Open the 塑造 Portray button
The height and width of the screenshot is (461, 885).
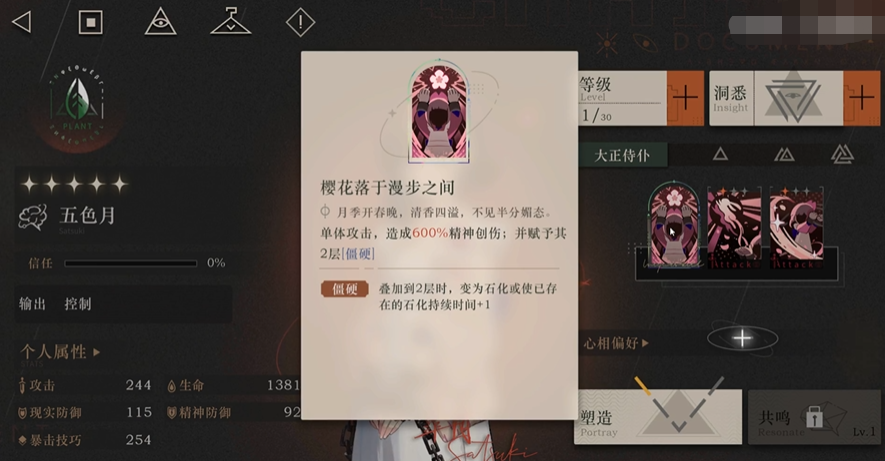click(660, 416)
